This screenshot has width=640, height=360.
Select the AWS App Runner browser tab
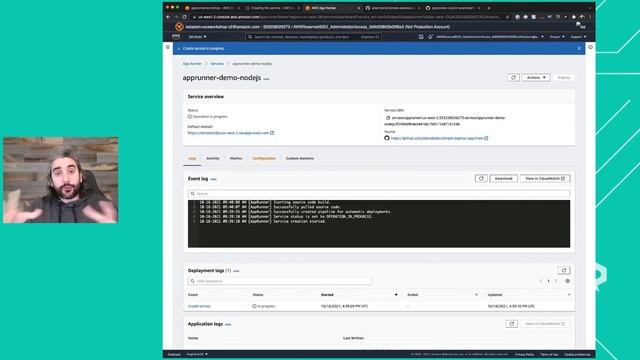331,8
